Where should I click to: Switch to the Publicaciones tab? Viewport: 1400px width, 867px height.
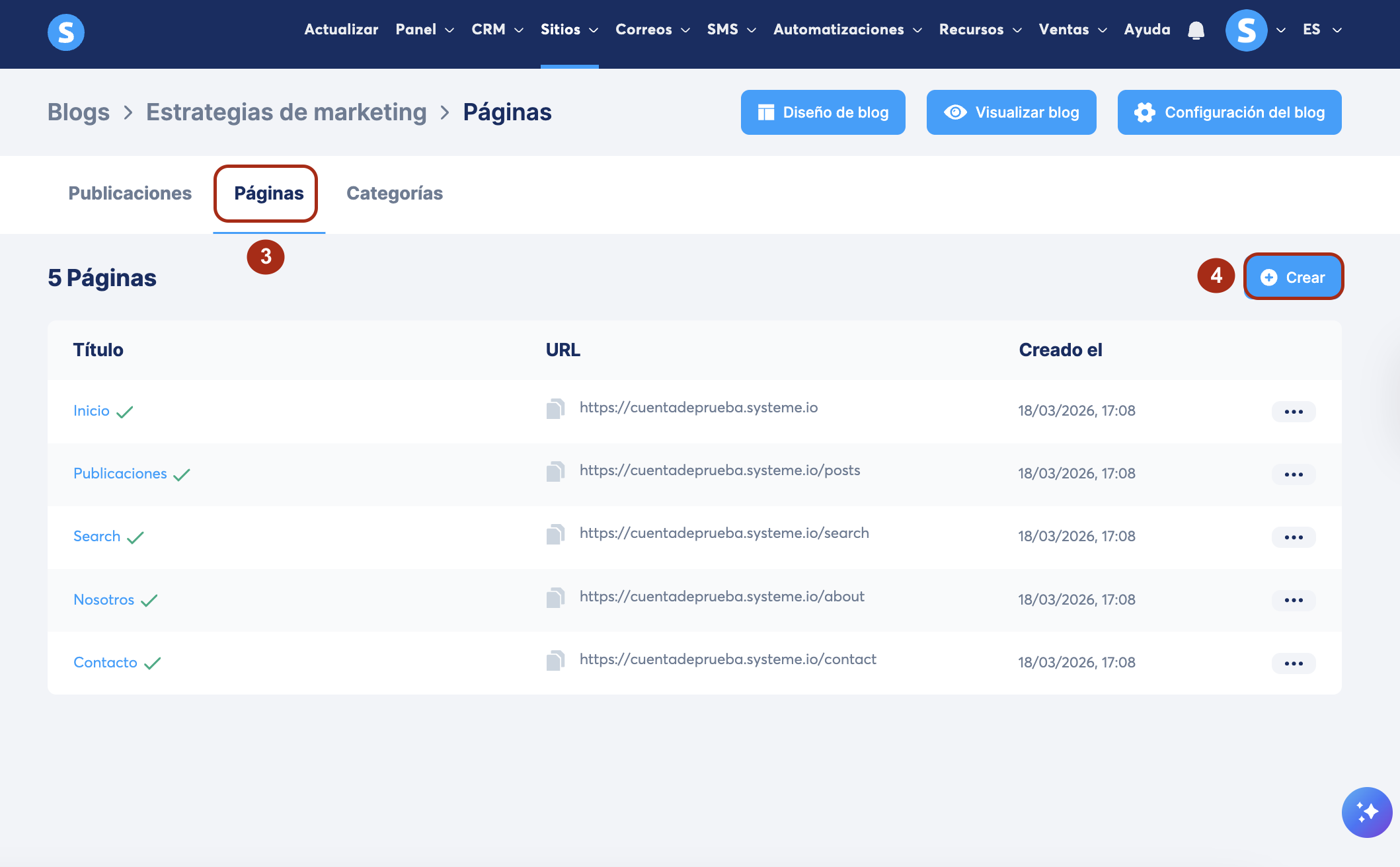pyautogui.click(x=130, y=193)
